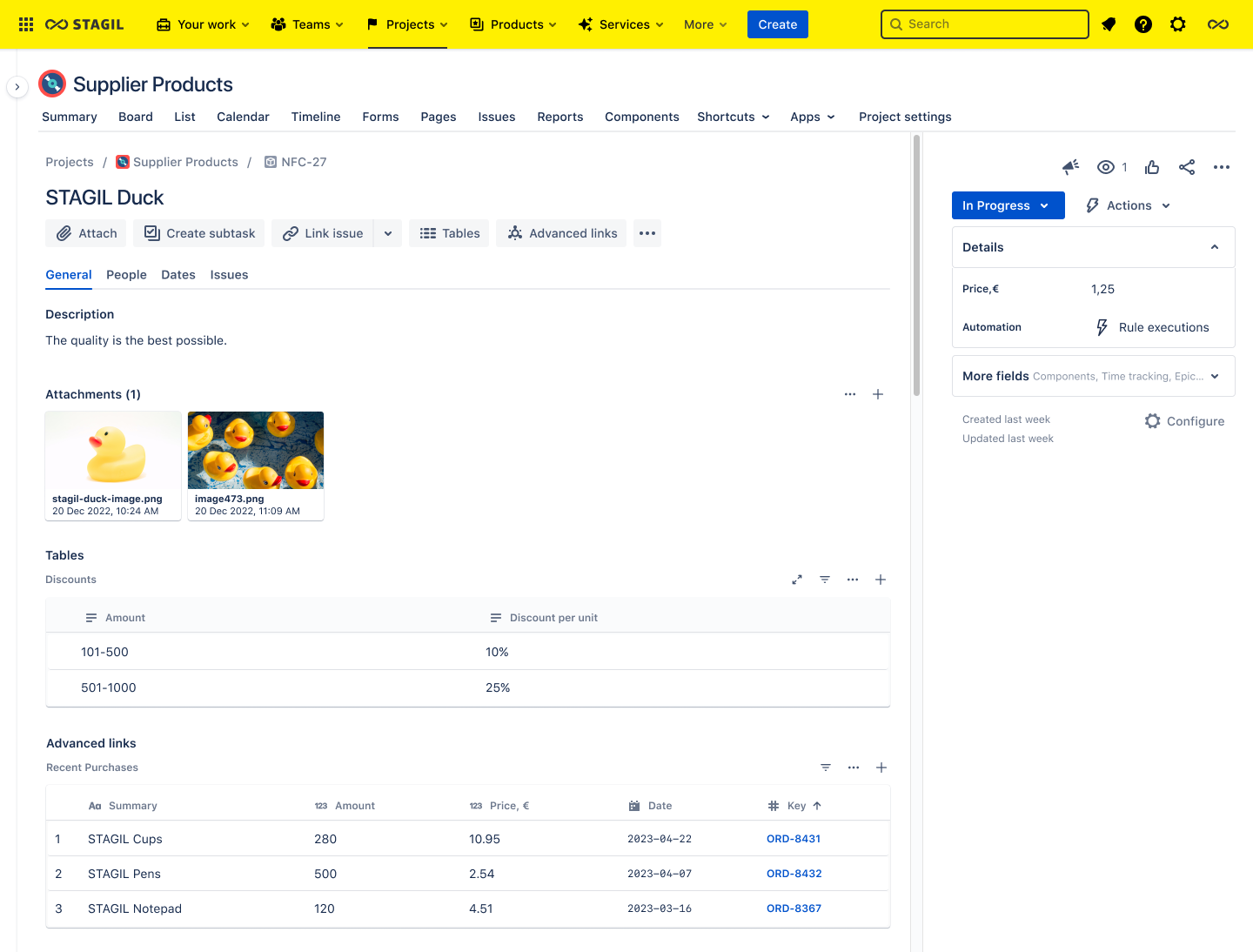This screenshot has height=952, width=1253.
Task: Open the profile avatar infinity icon
Action: (x=1218, y=24)
